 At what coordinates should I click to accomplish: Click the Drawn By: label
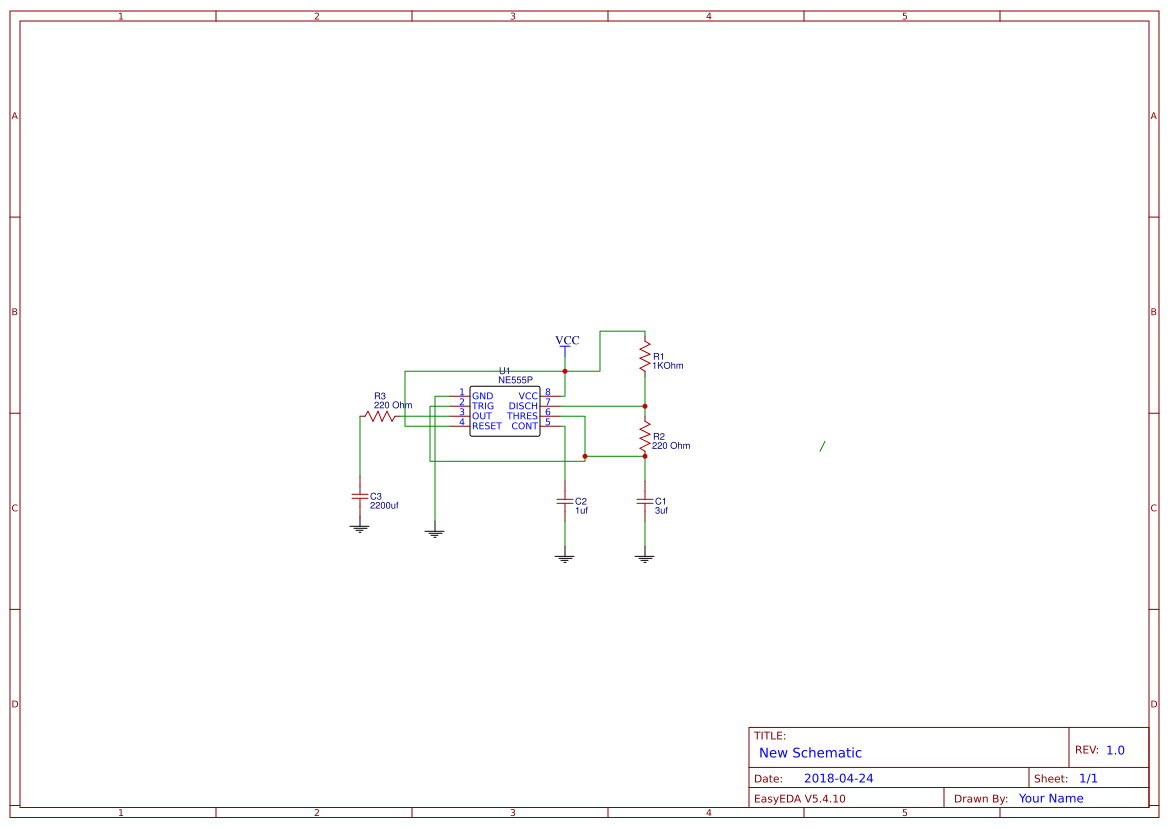981,799
